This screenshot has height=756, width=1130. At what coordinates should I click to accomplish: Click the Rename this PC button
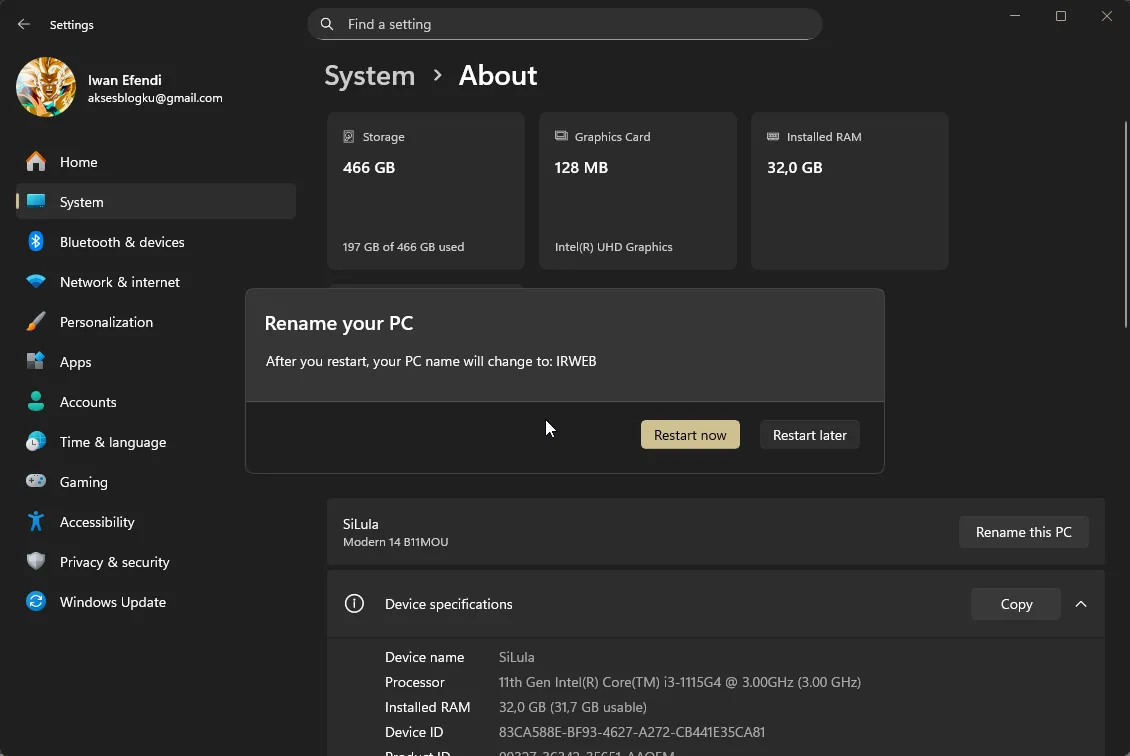pos(1023,531)
